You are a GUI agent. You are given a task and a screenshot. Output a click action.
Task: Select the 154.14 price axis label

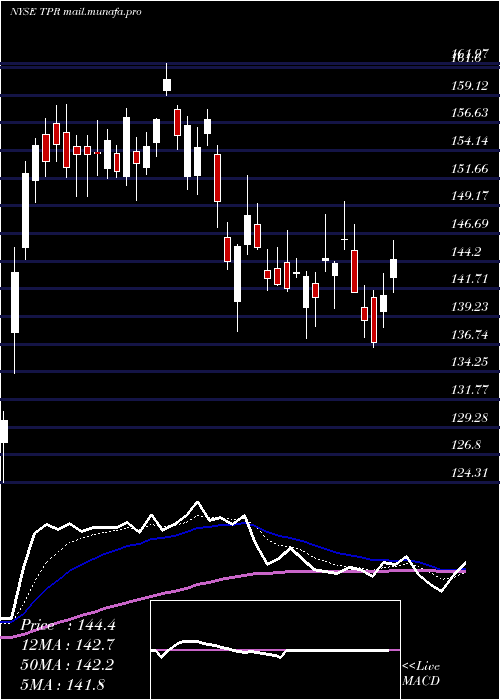pos(471,141)
